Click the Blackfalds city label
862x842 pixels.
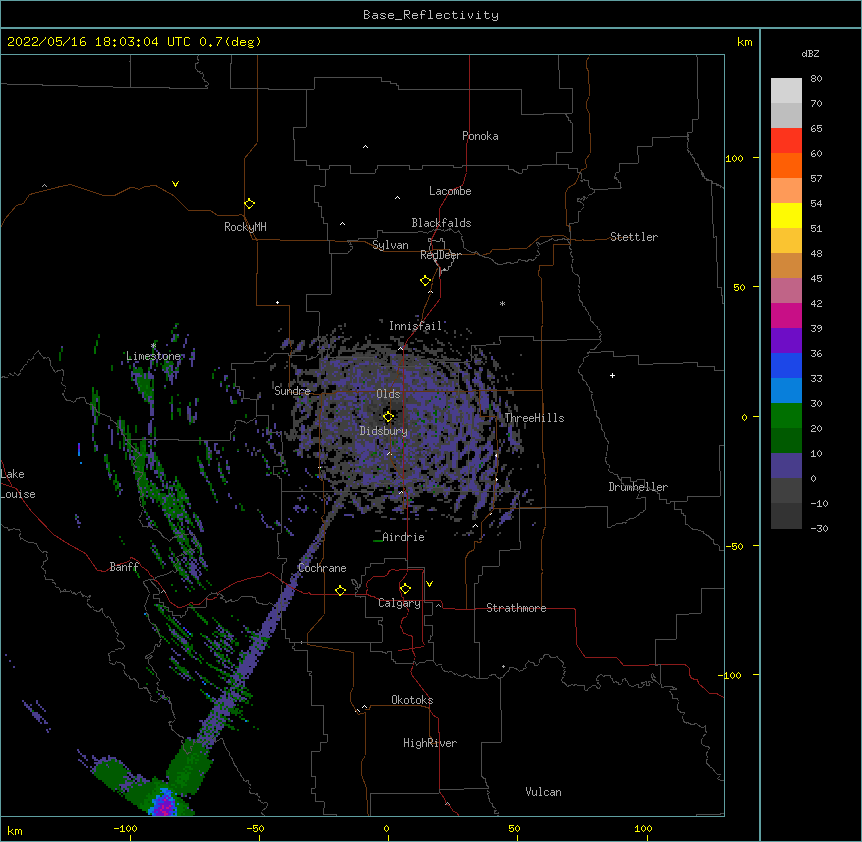click(x=441, y=223)
